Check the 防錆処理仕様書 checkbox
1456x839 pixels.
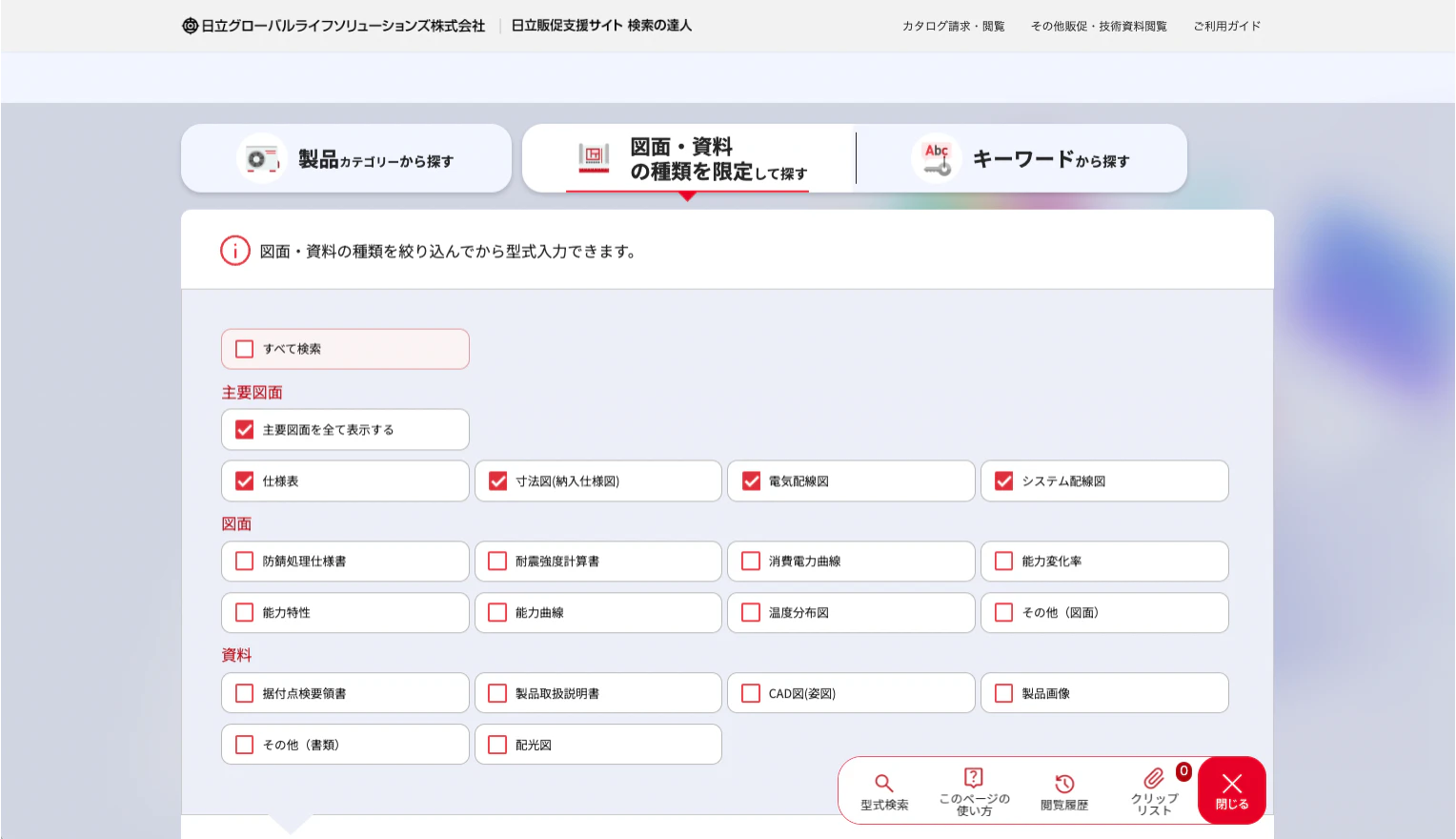(x=245, y=562)
